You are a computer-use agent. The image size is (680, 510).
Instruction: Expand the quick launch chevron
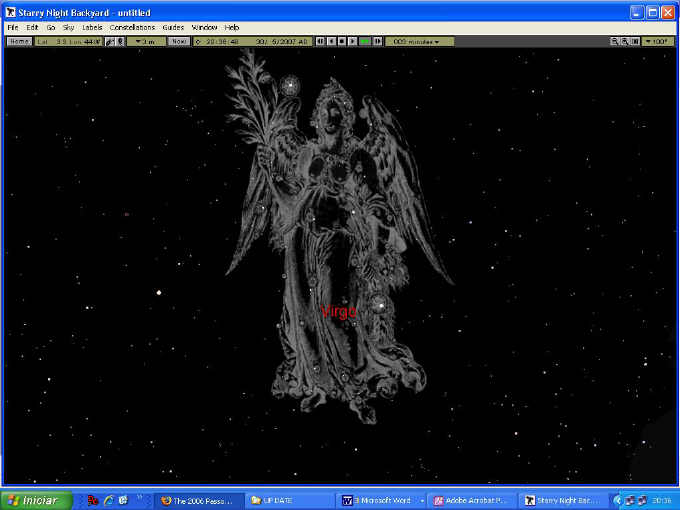pyautogui.click(x=140, y=497)
